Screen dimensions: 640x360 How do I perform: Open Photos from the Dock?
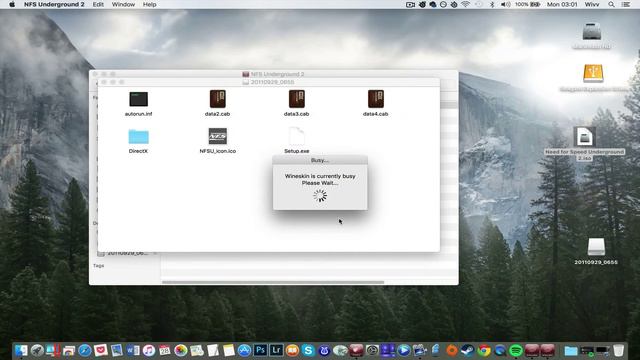point(180,350)
